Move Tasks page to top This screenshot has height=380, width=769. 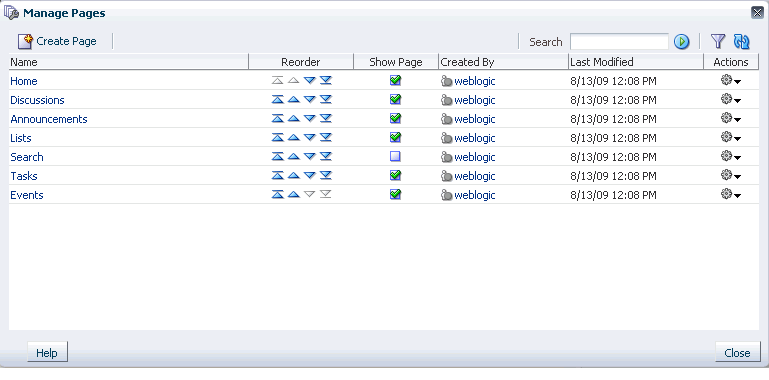tap(278, 176)
